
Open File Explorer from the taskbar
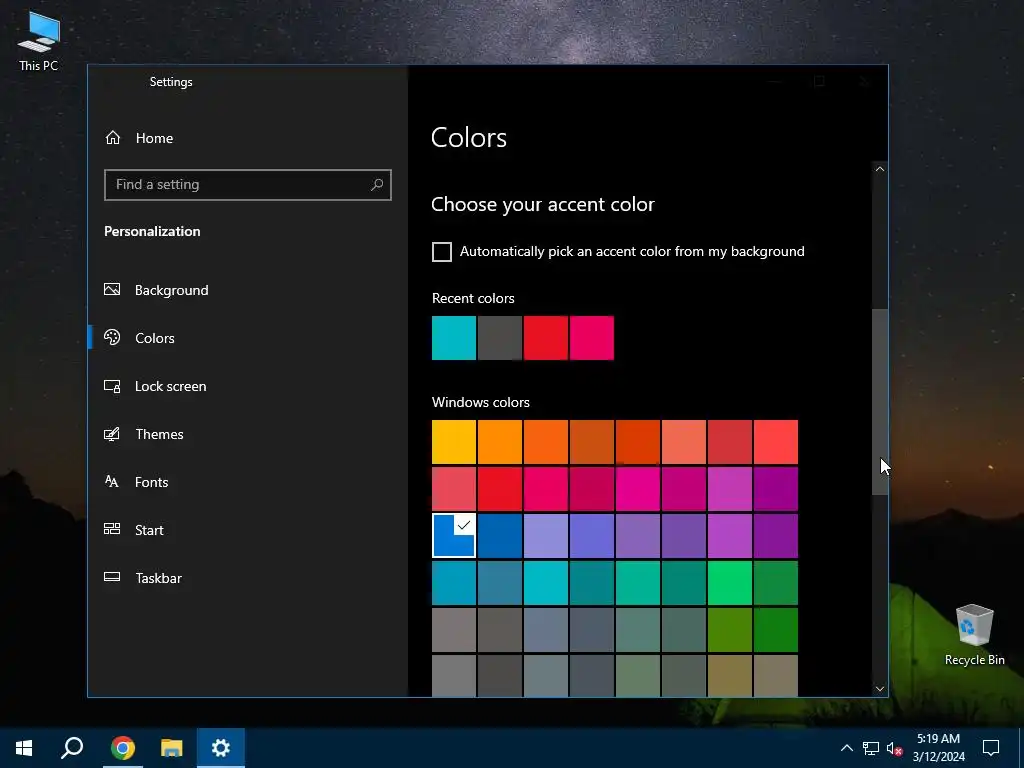pos(172,748)
